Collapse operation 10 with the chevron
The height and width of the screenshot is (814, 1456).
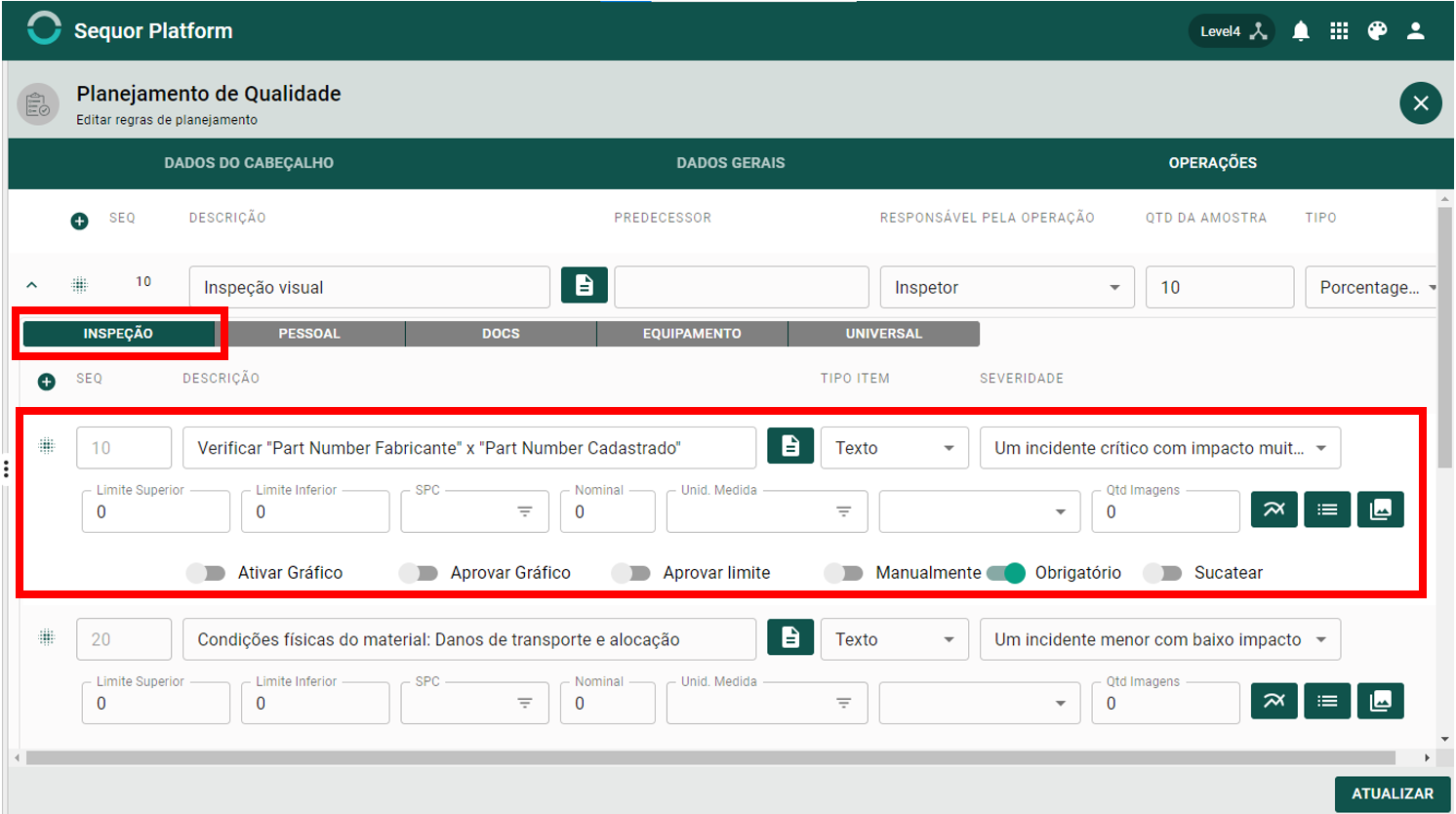31,285
